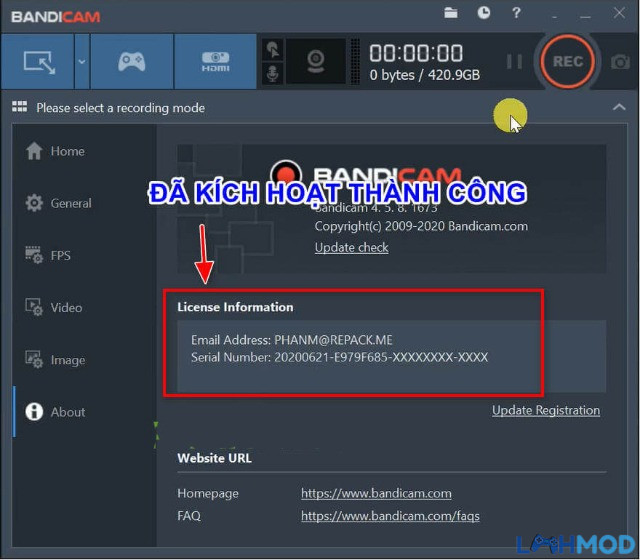Image resolution: width=640 pixels, height=560 pixels.
Task: Open output folder icon in title bar
Action: pos(451,13)
